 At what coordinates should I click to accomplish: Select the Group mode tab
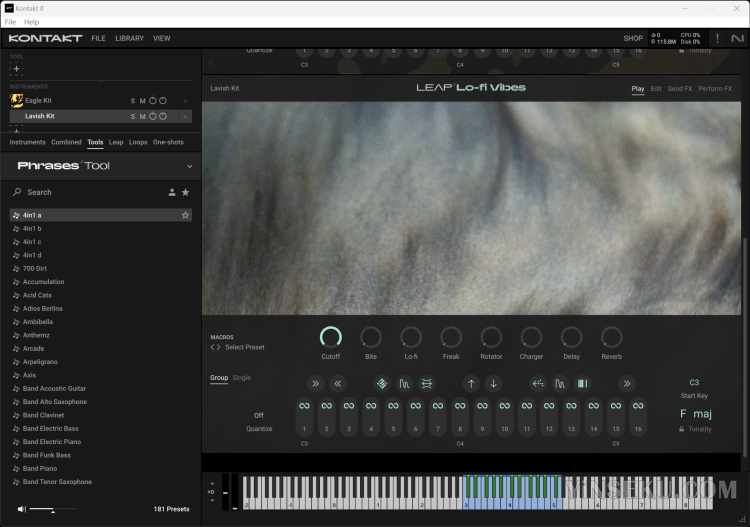click(x=219, y=378)
